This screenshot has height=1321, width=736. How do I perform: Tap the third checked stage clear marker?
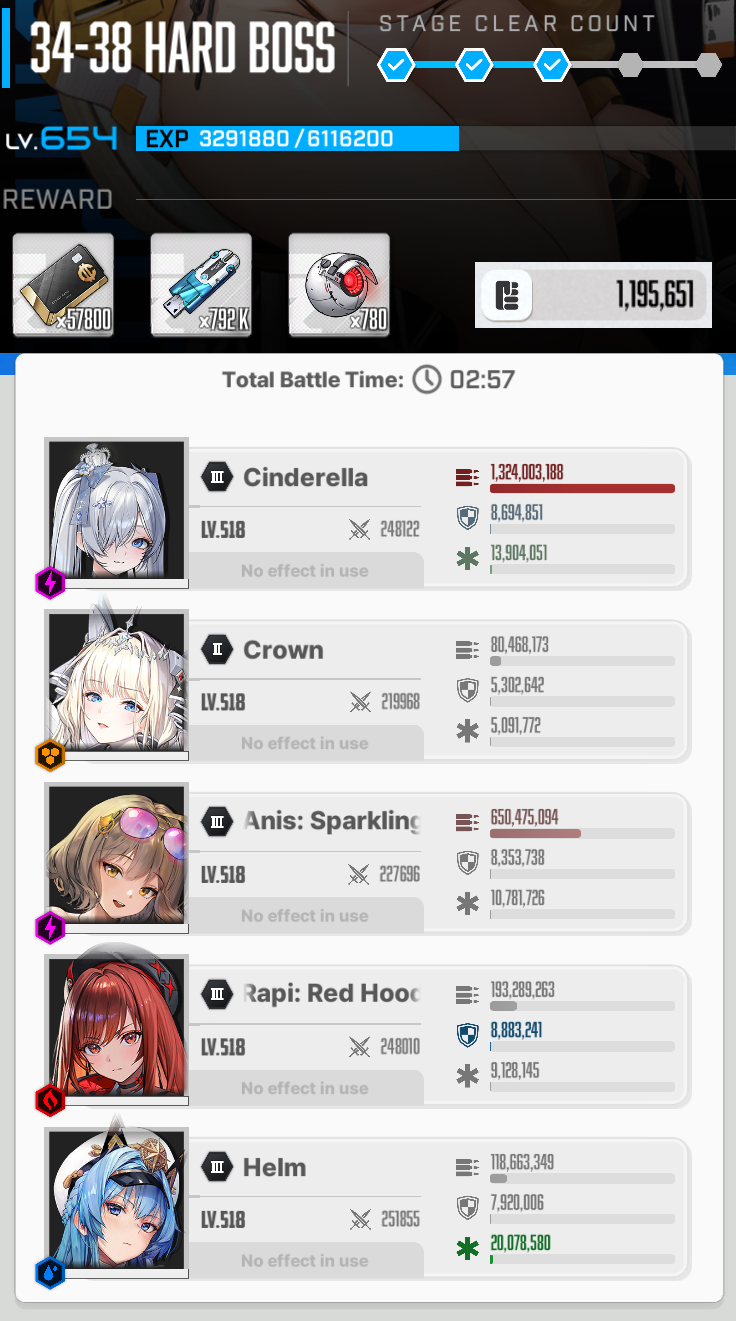coord(552,66)
